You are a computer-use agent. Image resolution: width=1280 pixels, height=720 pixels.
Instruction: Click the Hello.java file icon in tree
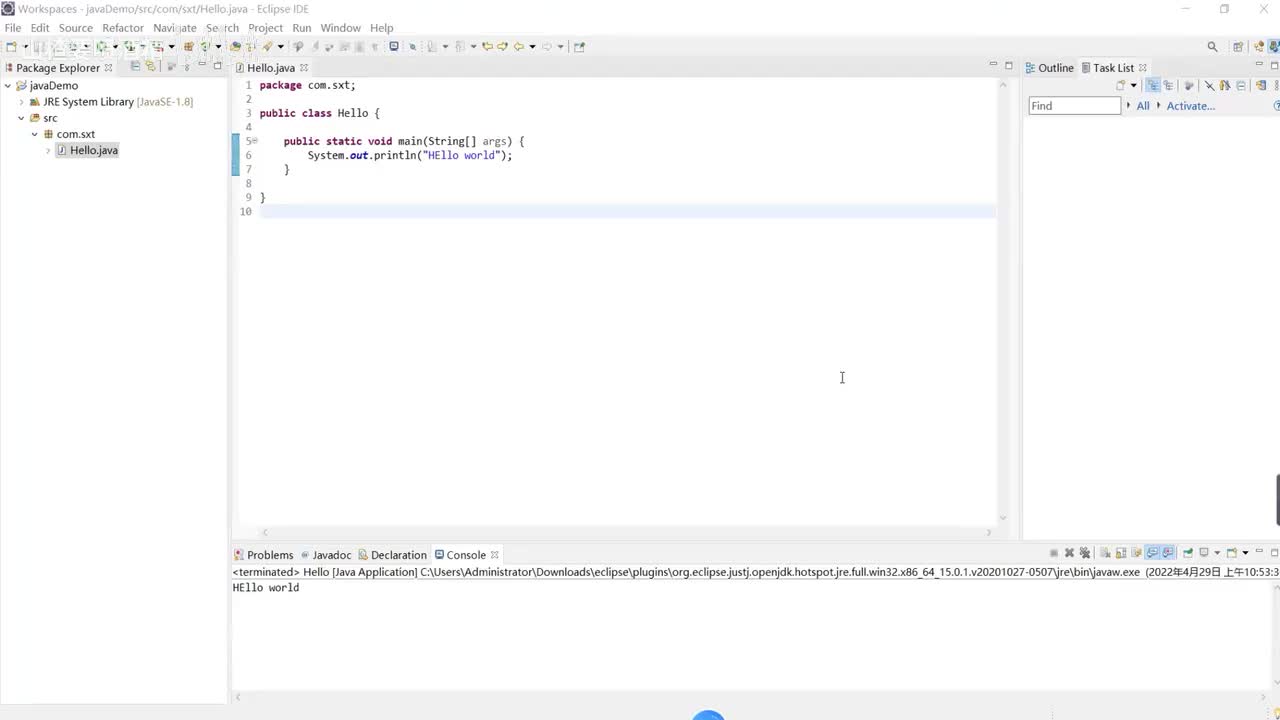pyautogui.click(x=61, y=150)
